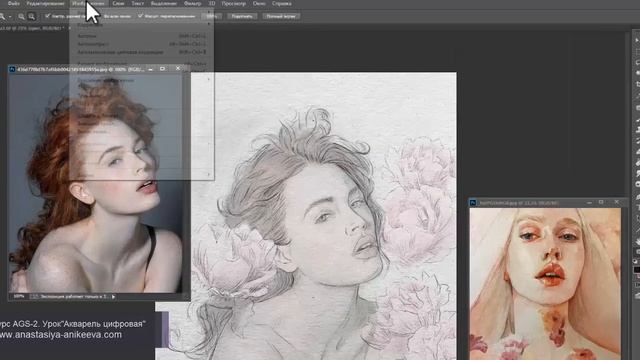Screen dimensions: 640x360
Task: Maximize the watercolor painting document window
Action: pyautogui.click(x=601, y=202)
